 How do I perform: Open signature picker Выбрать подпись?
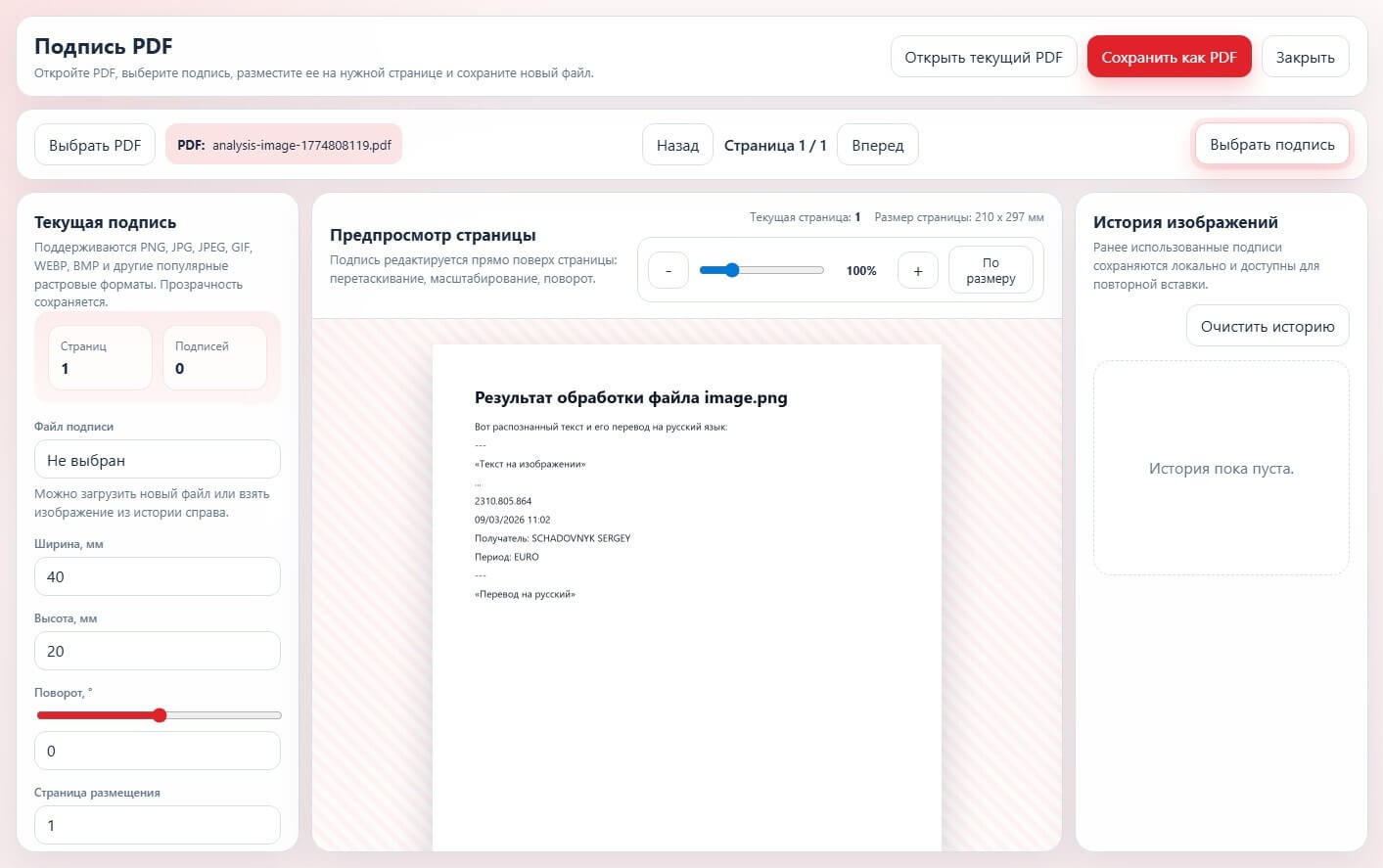(1271, 144)
